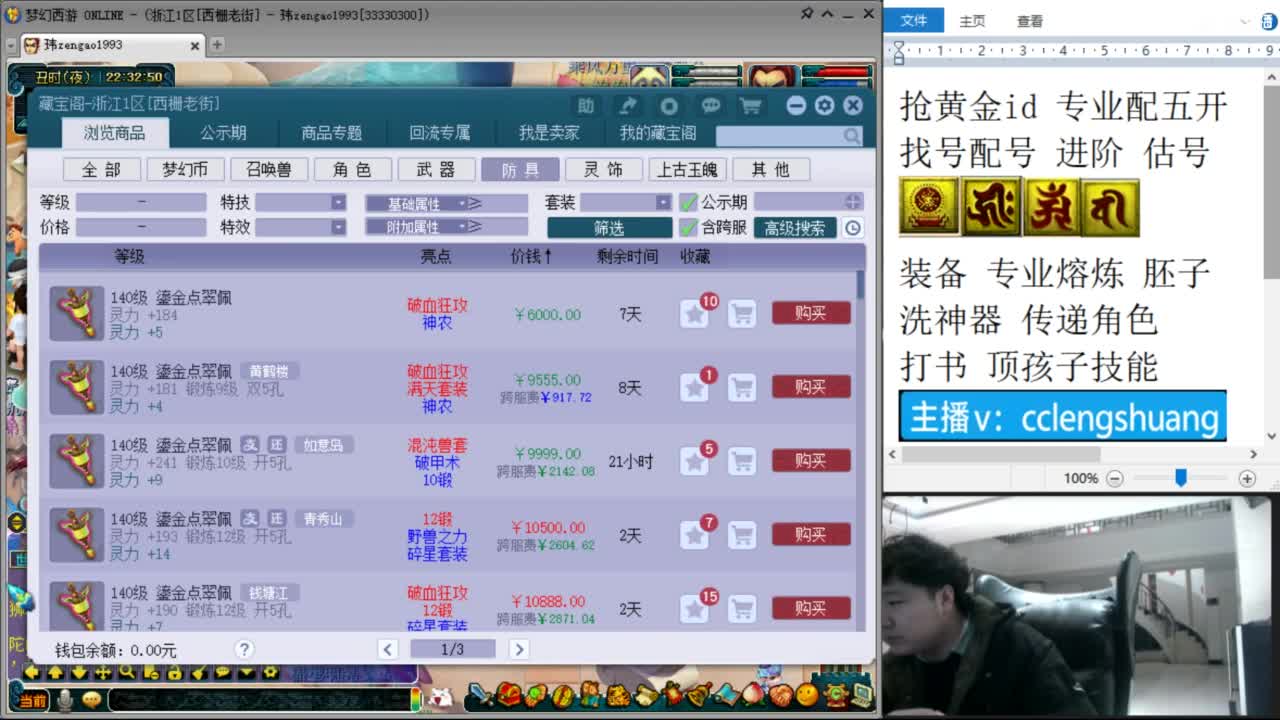Go to next page of listings
The image size is (1280, 720).
pos(518,649)
